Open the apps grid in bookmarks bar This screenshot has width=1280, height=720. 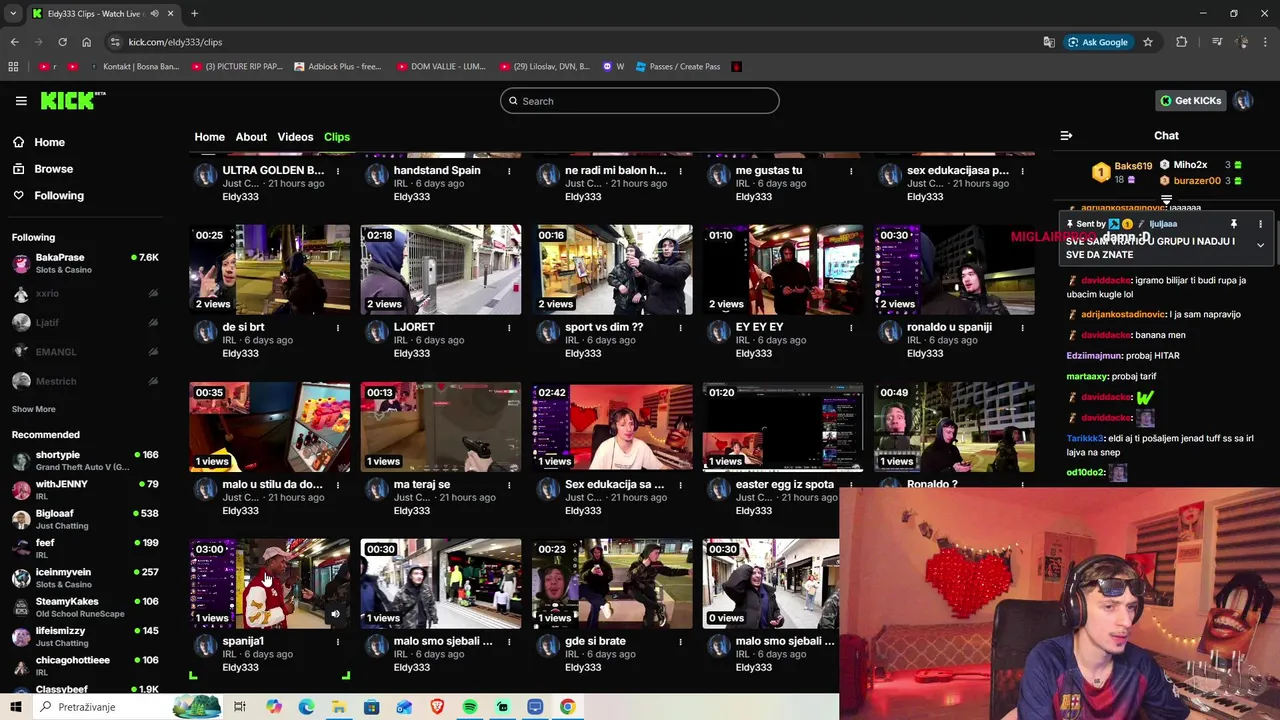(x=13, y=67)
